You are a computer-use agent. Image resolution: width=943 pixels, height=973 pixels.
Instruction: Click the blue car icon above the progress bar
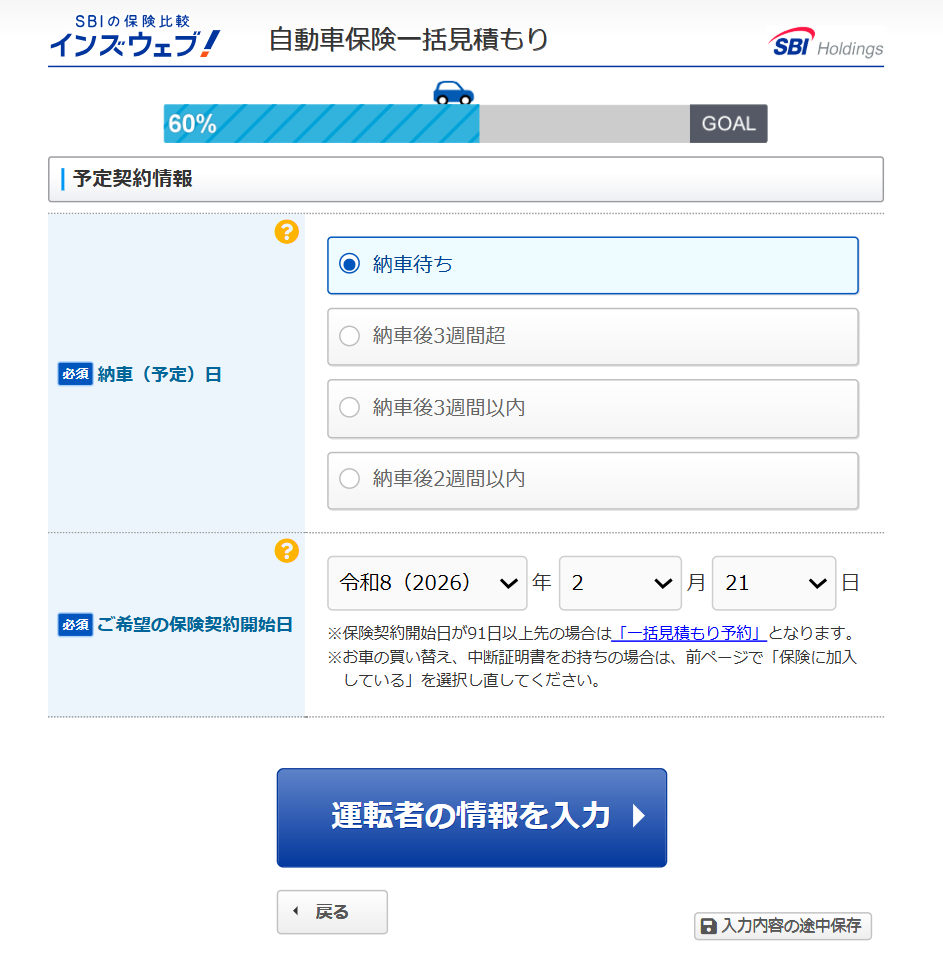[x=452, y=90]
